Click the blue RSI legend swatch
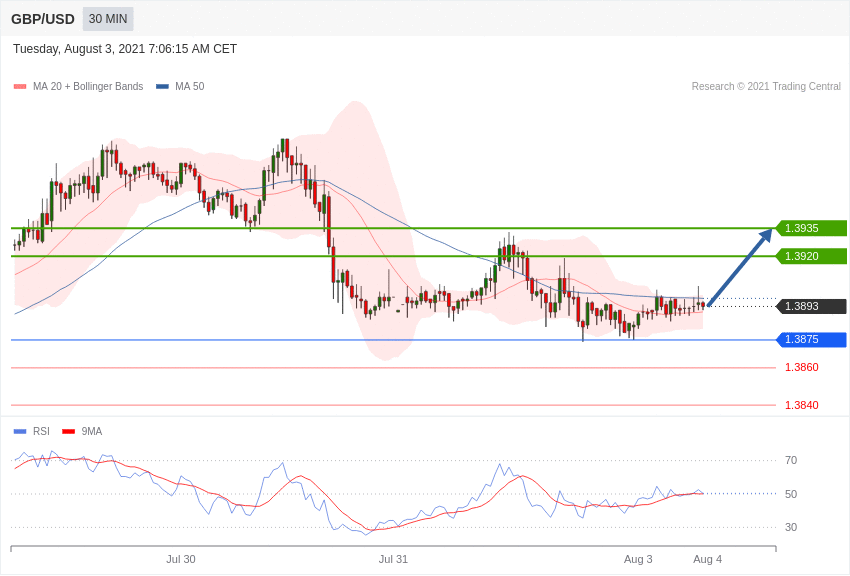Viewport: 850px width, 576px height. pyautogui.click(x=20, y=431)
